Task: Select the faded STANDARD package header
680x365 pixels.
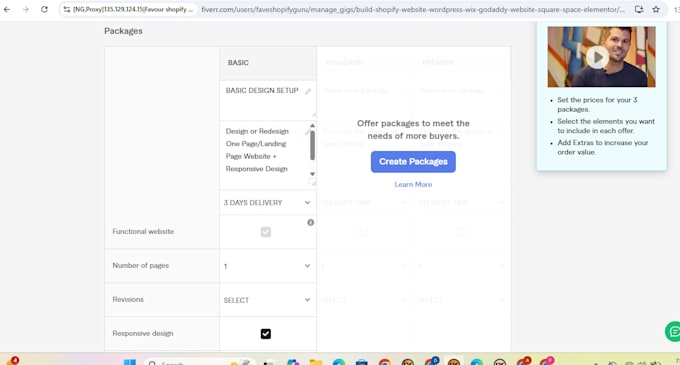Action: [x=344, y=63]
